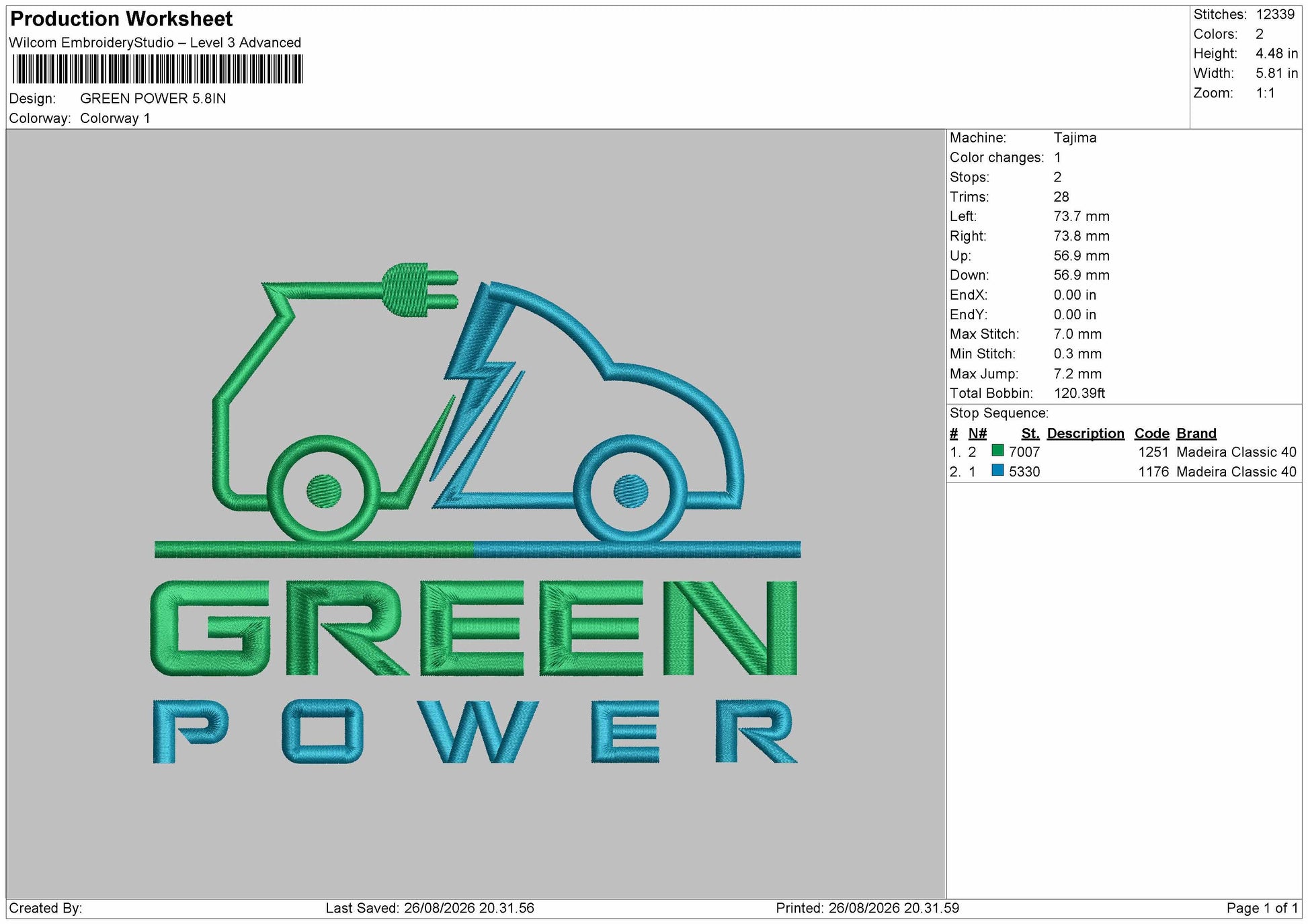Click 'Madeira Classic 40' in the 7007 row
This screenshot has width=1308, height=924.
point(1236,452)
